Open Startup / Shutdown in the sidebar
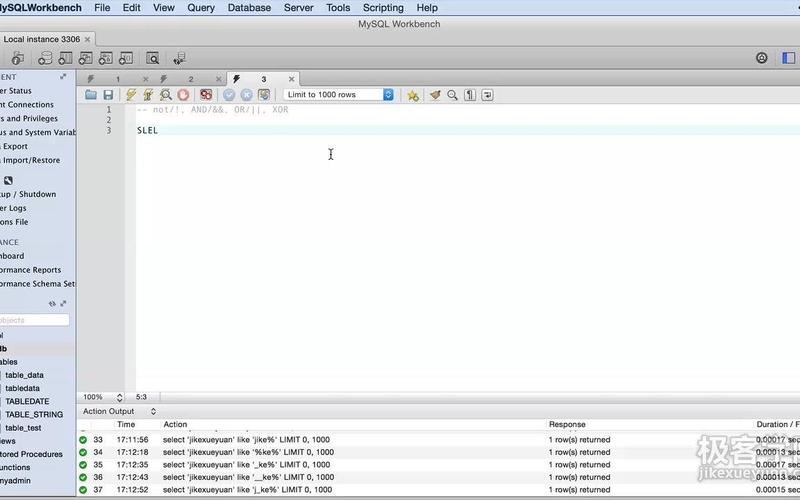Viewport: 800px width, 500px height. (x=28, y=194)
